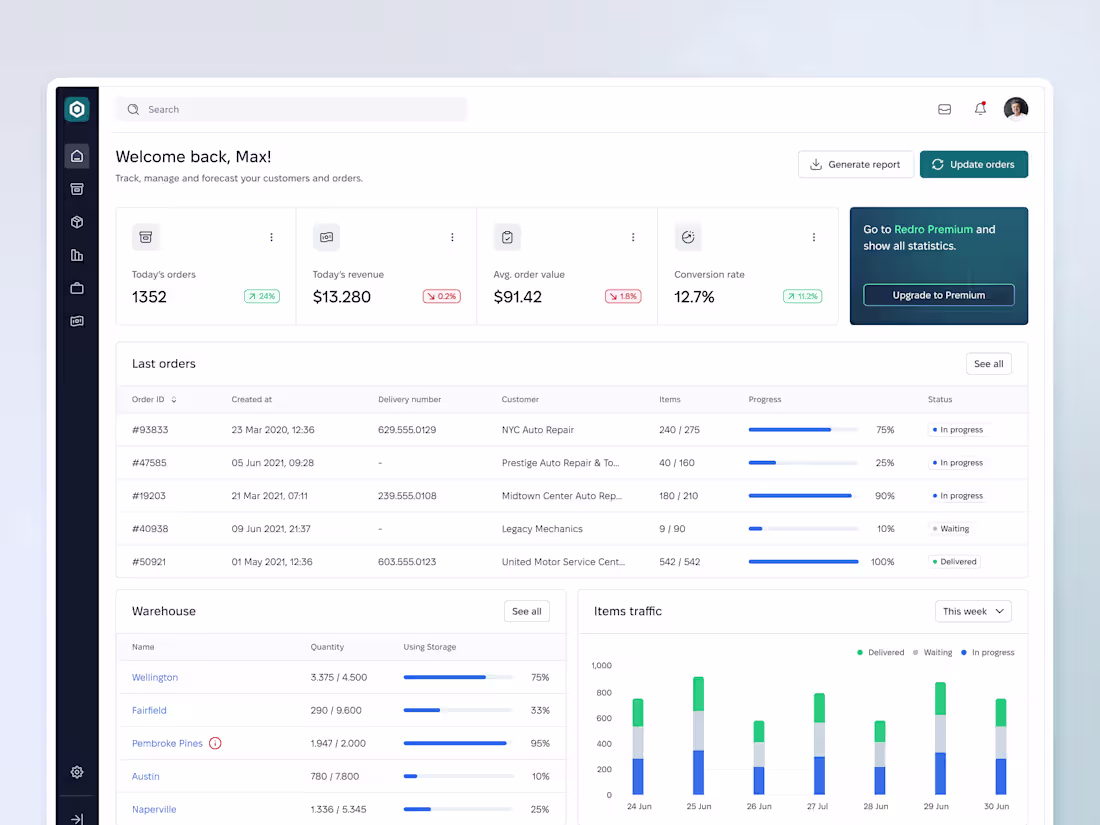Toggle the In progress legend in Items traffic
Image resolution: width=1100 pixels, height=825 pixels.
pos(988,652)
